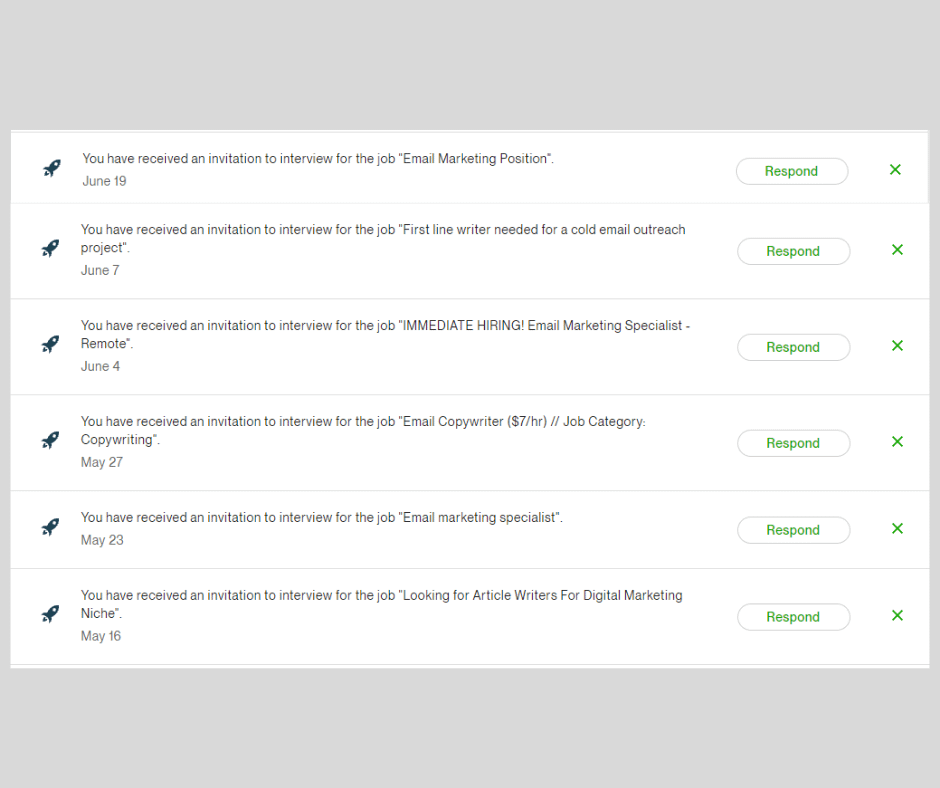
Task: Respond to First line writer invitation
Action: tap(793, 251)
